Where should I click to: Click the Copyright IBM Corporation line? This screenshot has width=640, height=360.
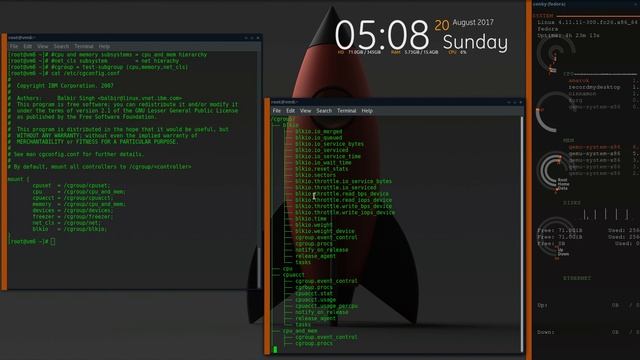(x=65, y=86)
